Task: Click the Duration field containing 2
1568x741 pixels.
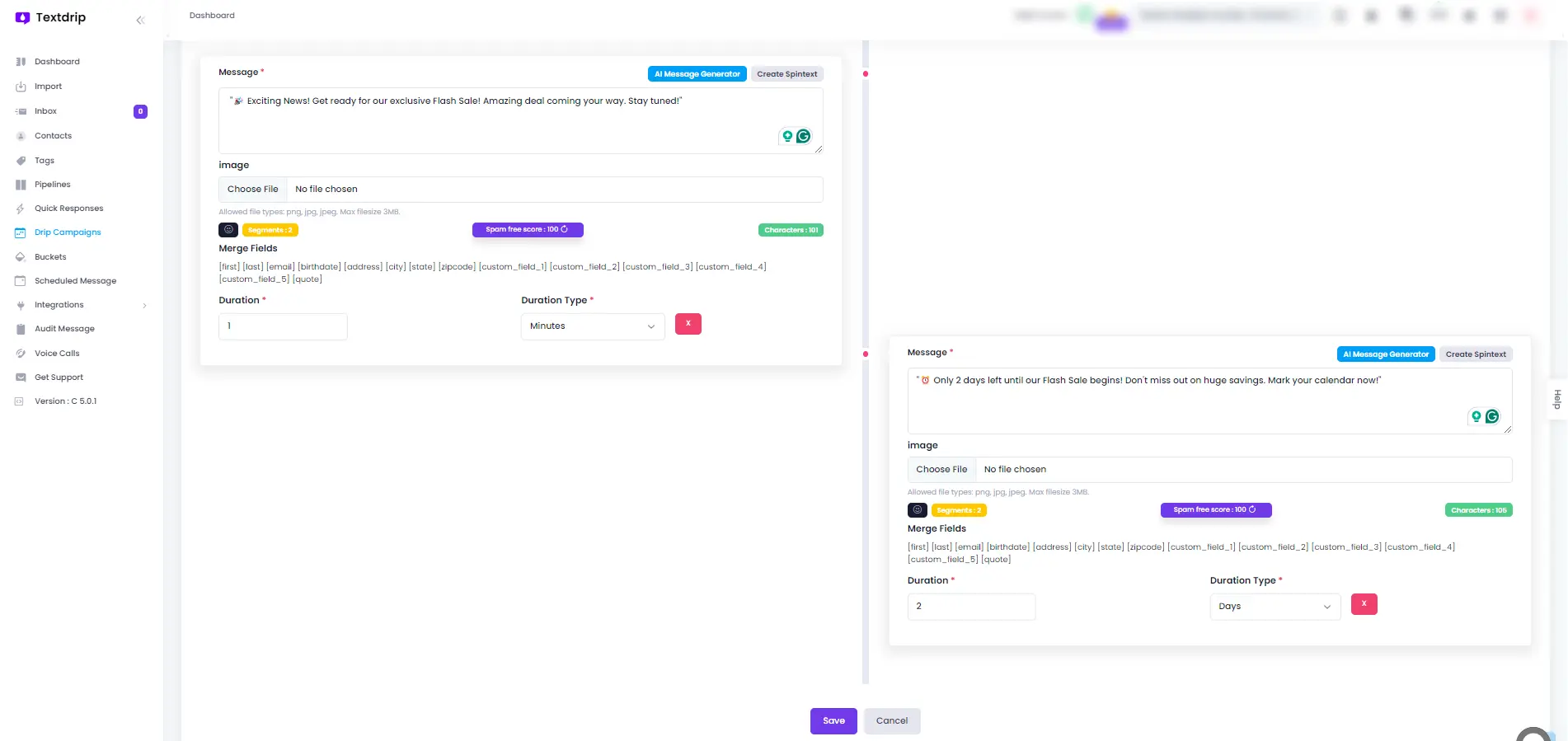Action: [970, 607]
